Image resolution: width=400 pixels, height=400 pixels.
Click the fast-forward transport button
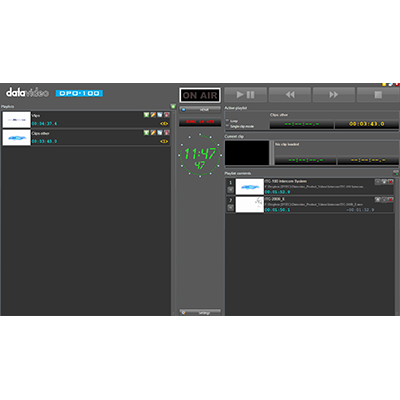(x=334, y=95)
